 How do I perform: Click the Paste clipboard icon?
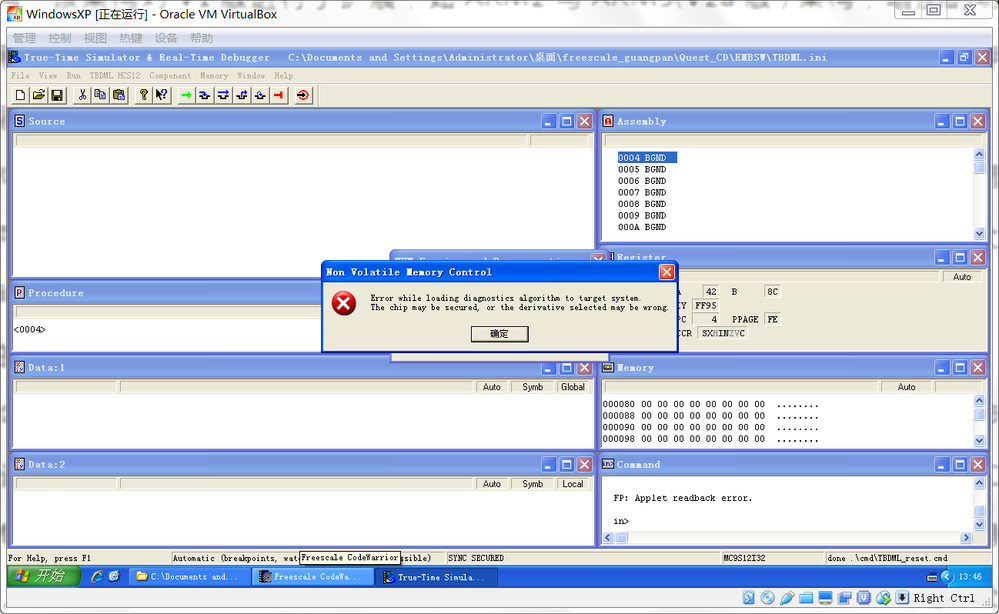(119, 96)
